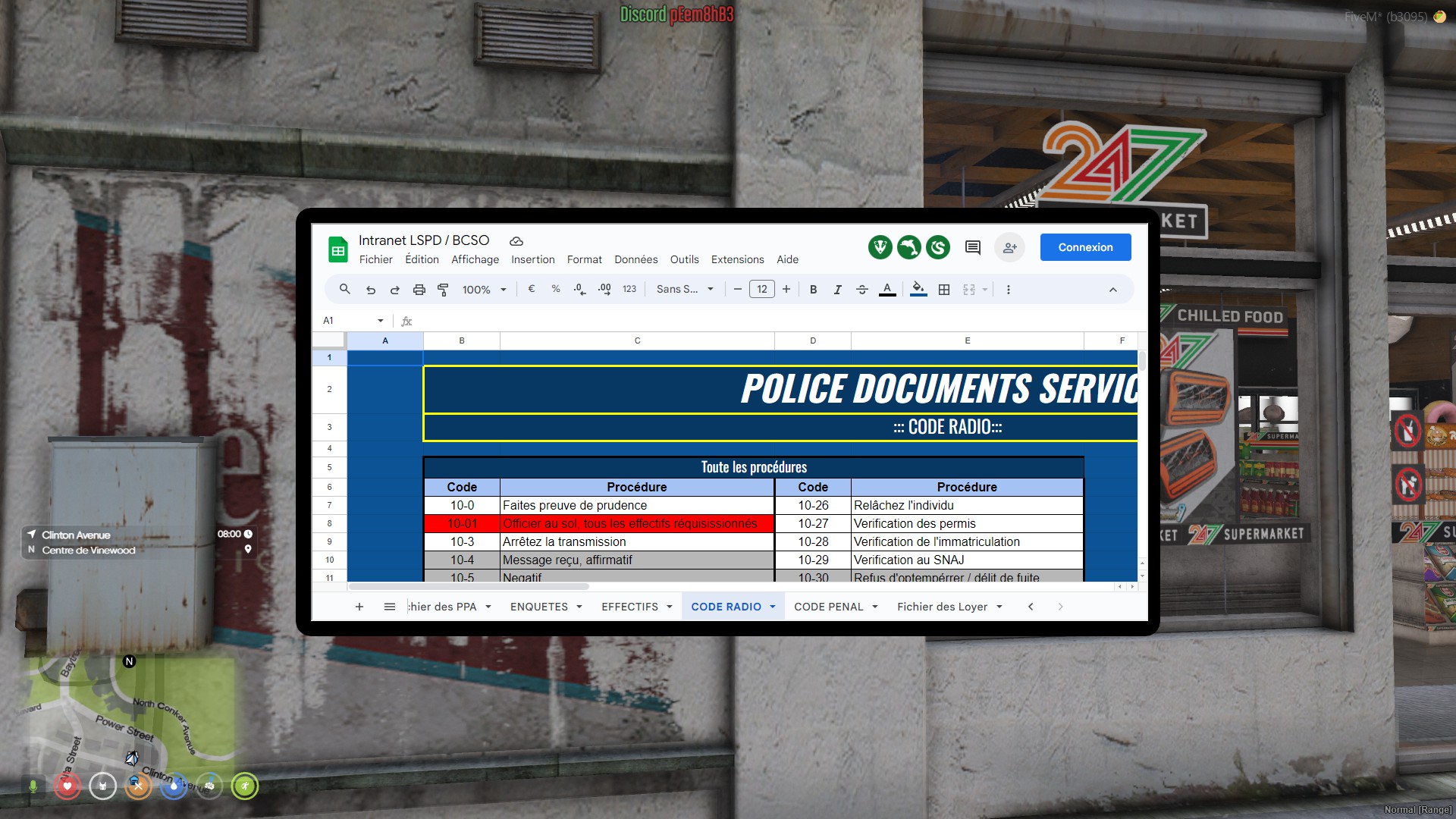Screen dimensions: 1456x819
Task: Open the borders tool icon
Action: tap(944, 290)
